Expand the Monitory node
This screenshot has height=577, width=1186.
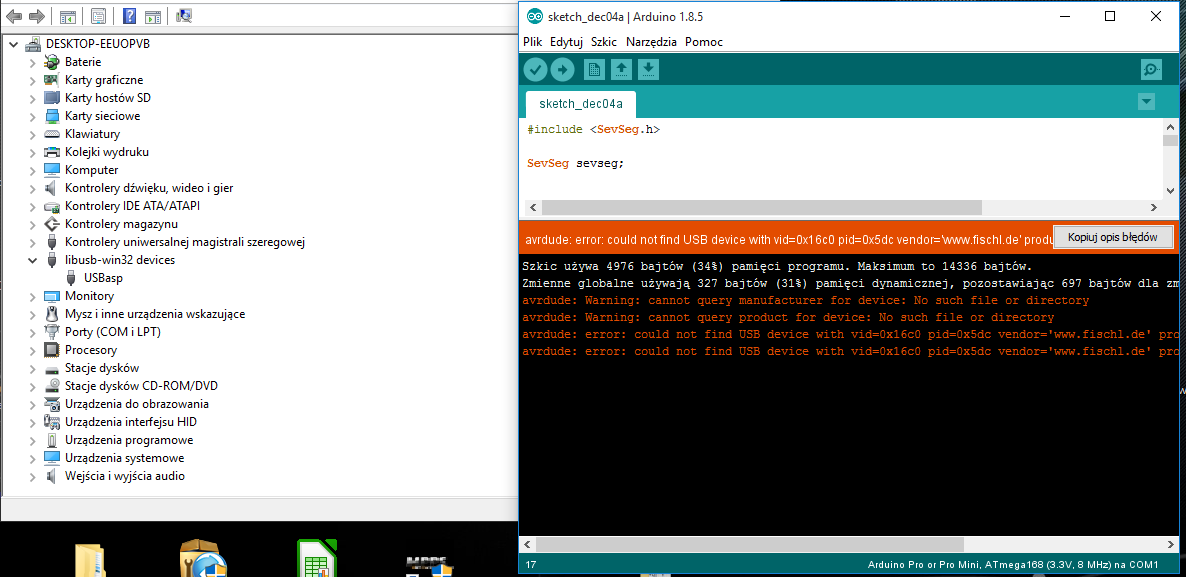(x=33, y=296)
